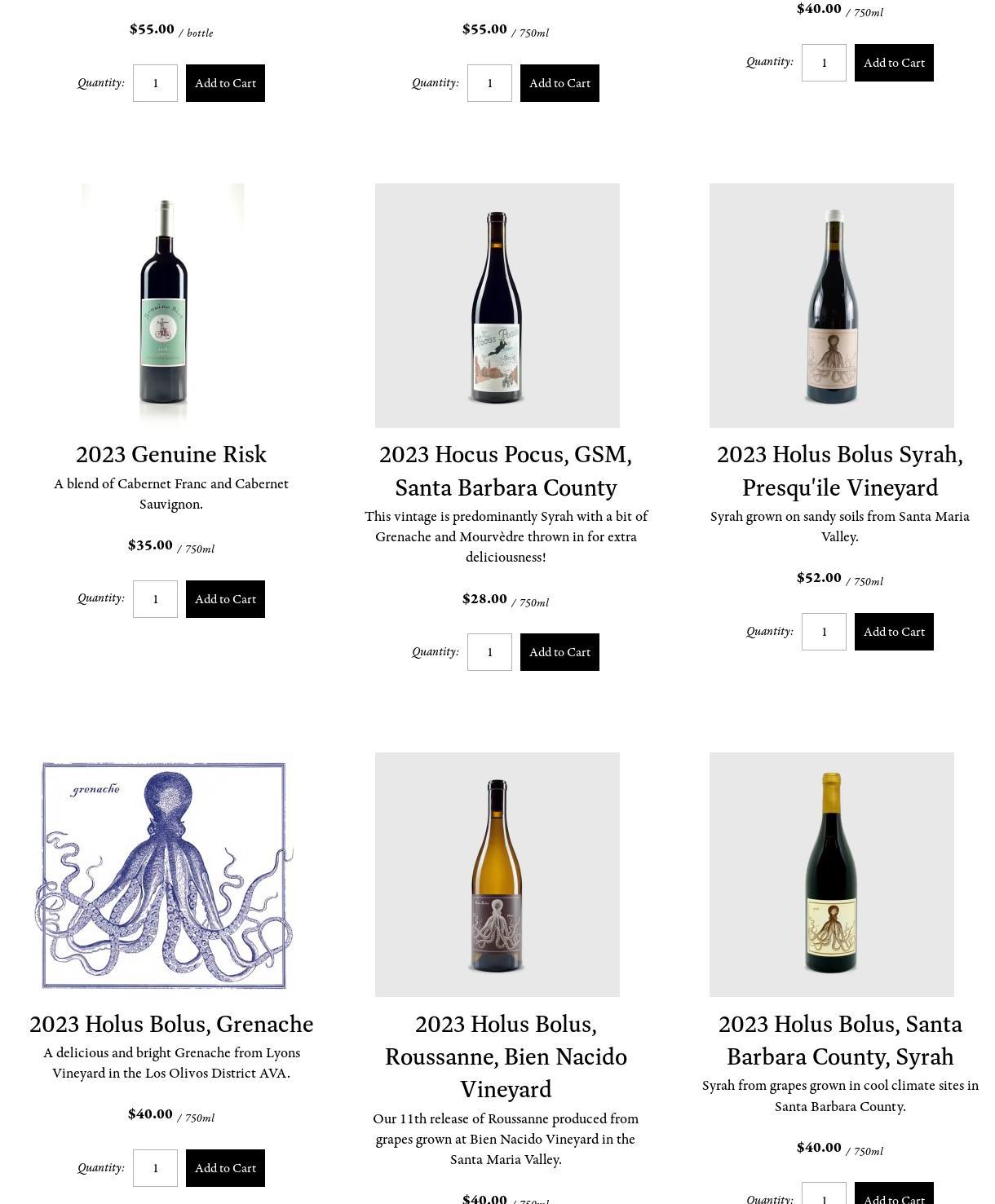995x1204 pixels.
Task: Open the Grenache octopus label artwork
Action: click(162, 875)
